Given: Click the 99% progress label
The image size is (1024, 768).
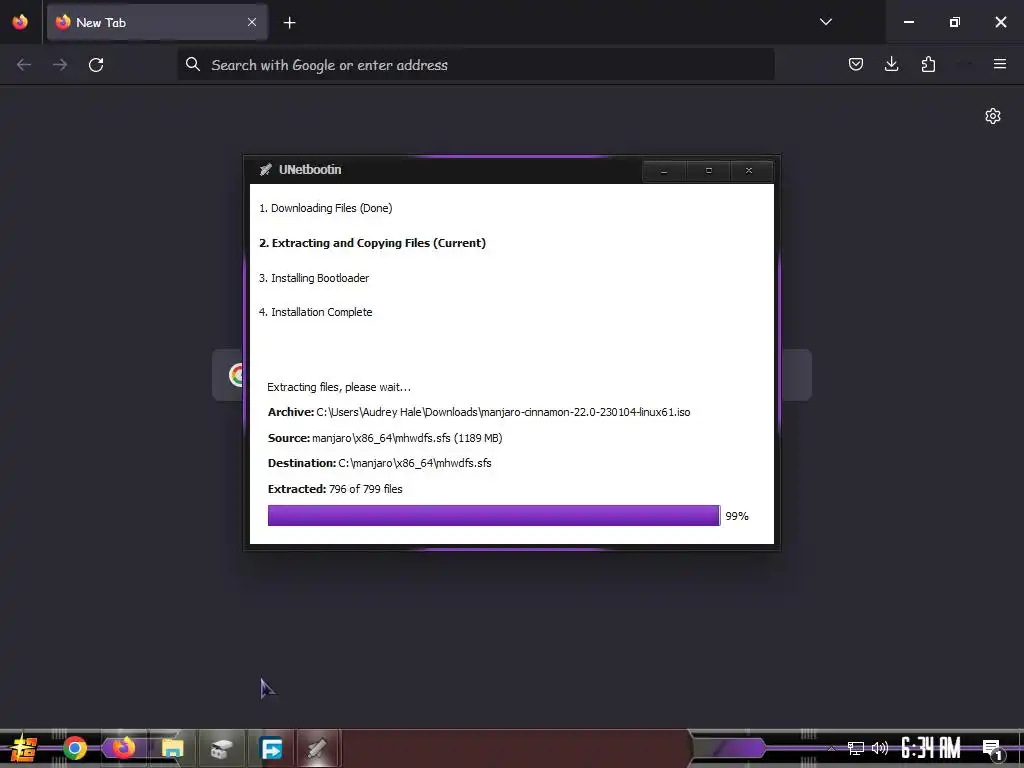Looking at the screenshot, I should 737,516.
